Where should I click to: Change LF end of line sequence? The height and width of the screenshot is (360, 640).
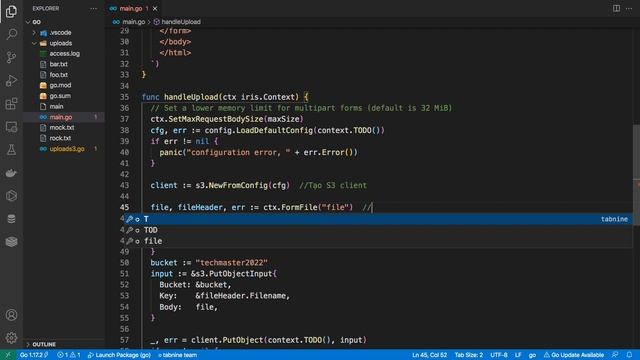(x=518, y=355)
